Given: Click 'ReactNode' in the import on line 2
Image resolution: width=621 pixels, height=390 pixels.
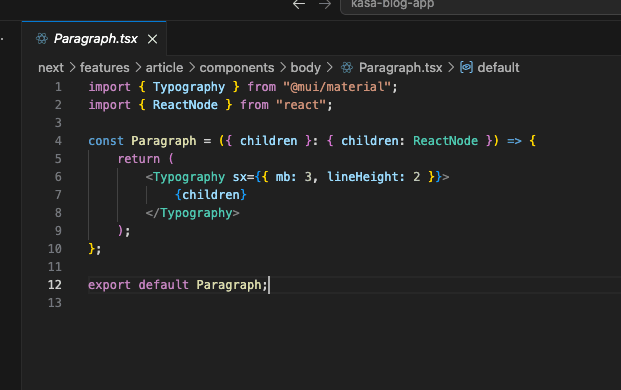Looking at the screenshot, I should coord(185,105).
